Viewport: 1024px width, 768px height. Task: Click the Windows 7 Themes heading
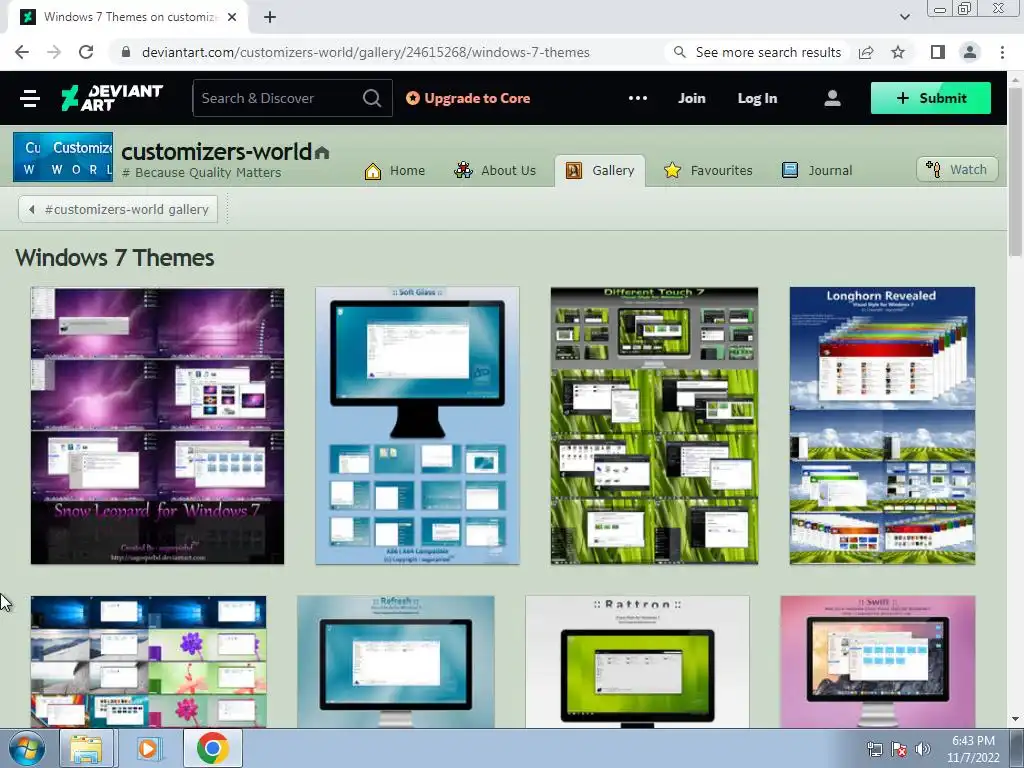114,258
